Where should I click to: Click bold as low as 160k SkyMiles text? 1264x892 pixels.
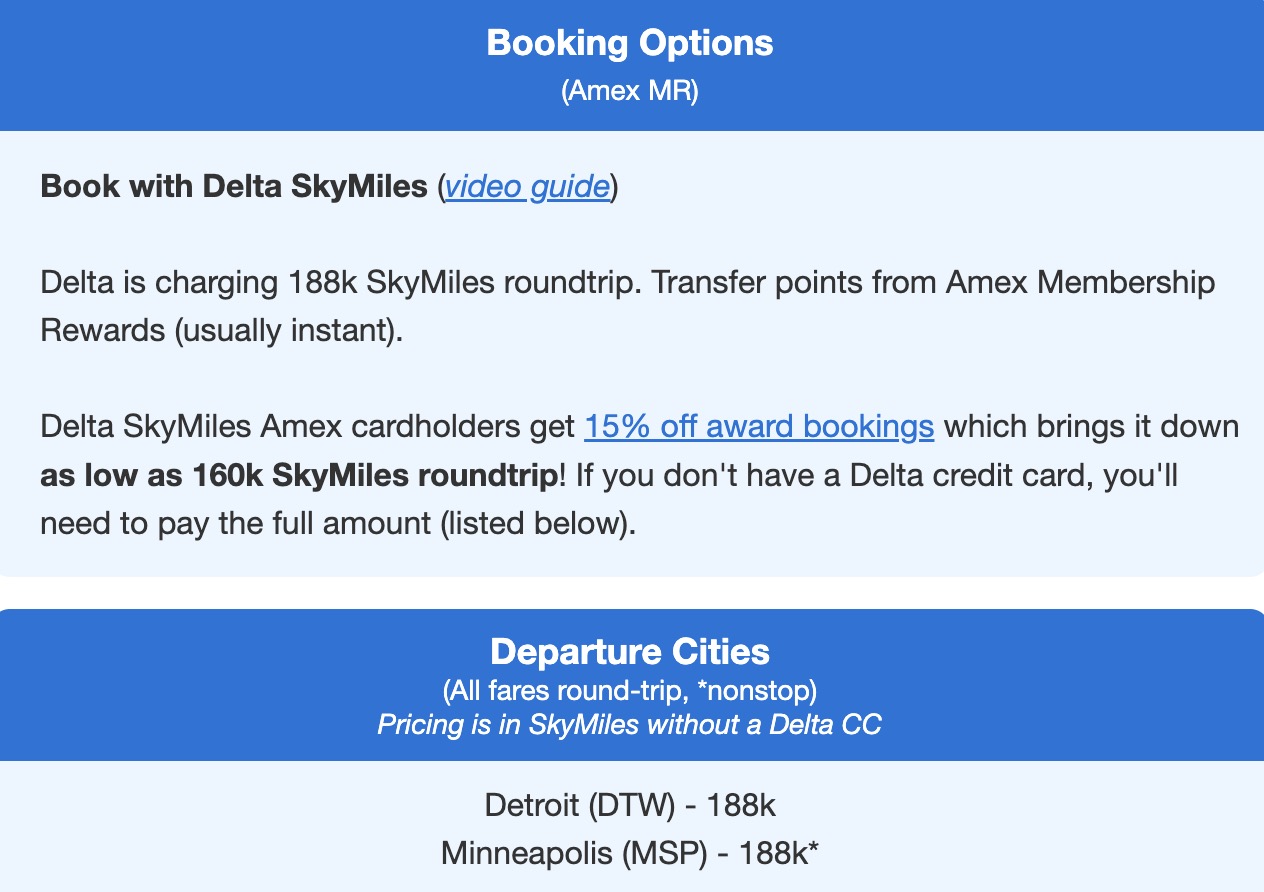299,476
